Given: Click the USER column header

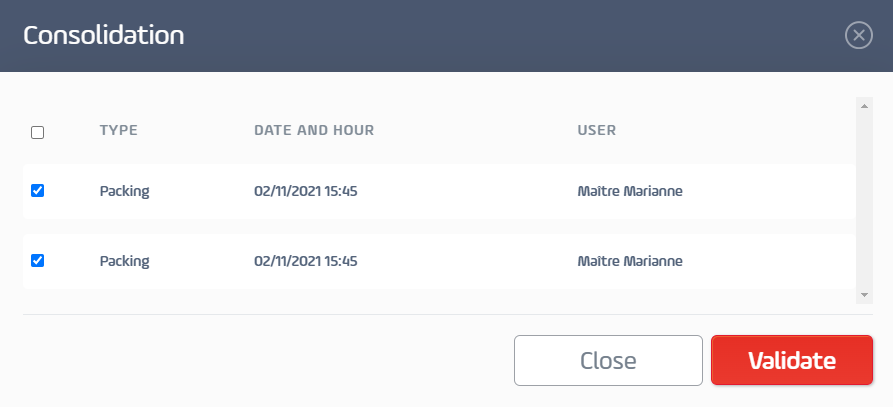Looking at the screenshot, I should click(x=596, y=130).
